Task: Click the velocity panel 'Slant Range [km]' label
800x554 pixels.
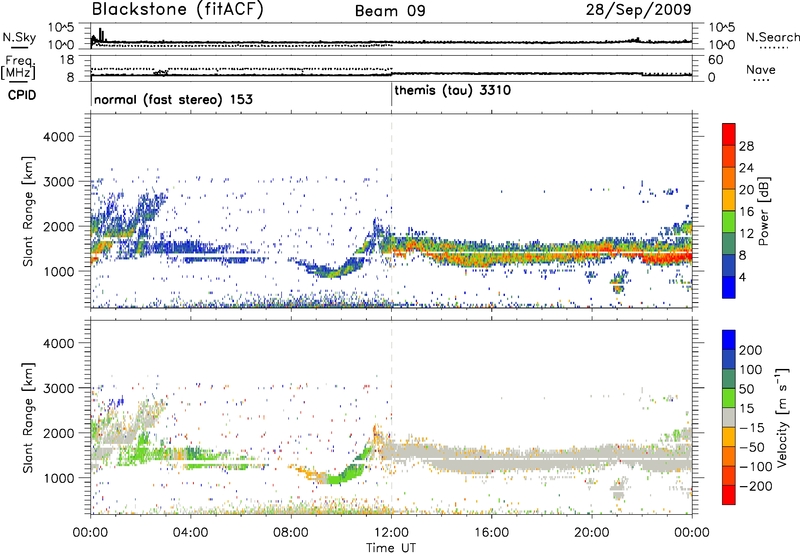Action: coord(28,417)
